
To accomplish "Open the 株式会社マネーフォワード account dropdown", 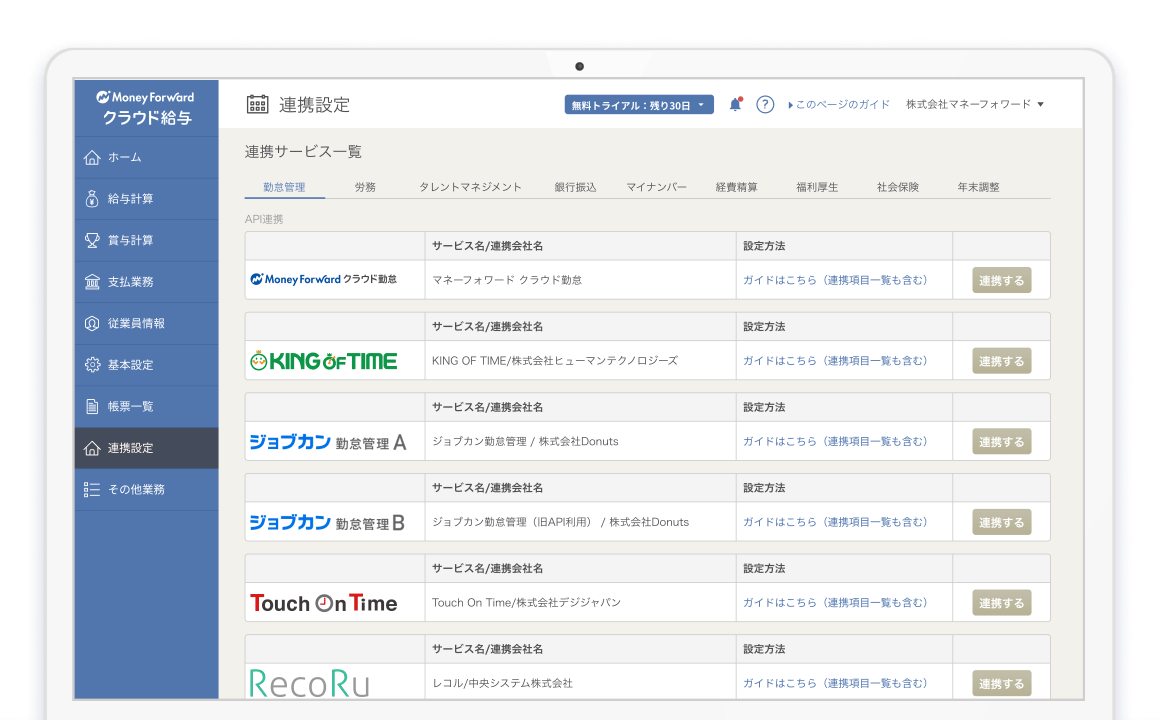I will (x=975, y=104).
